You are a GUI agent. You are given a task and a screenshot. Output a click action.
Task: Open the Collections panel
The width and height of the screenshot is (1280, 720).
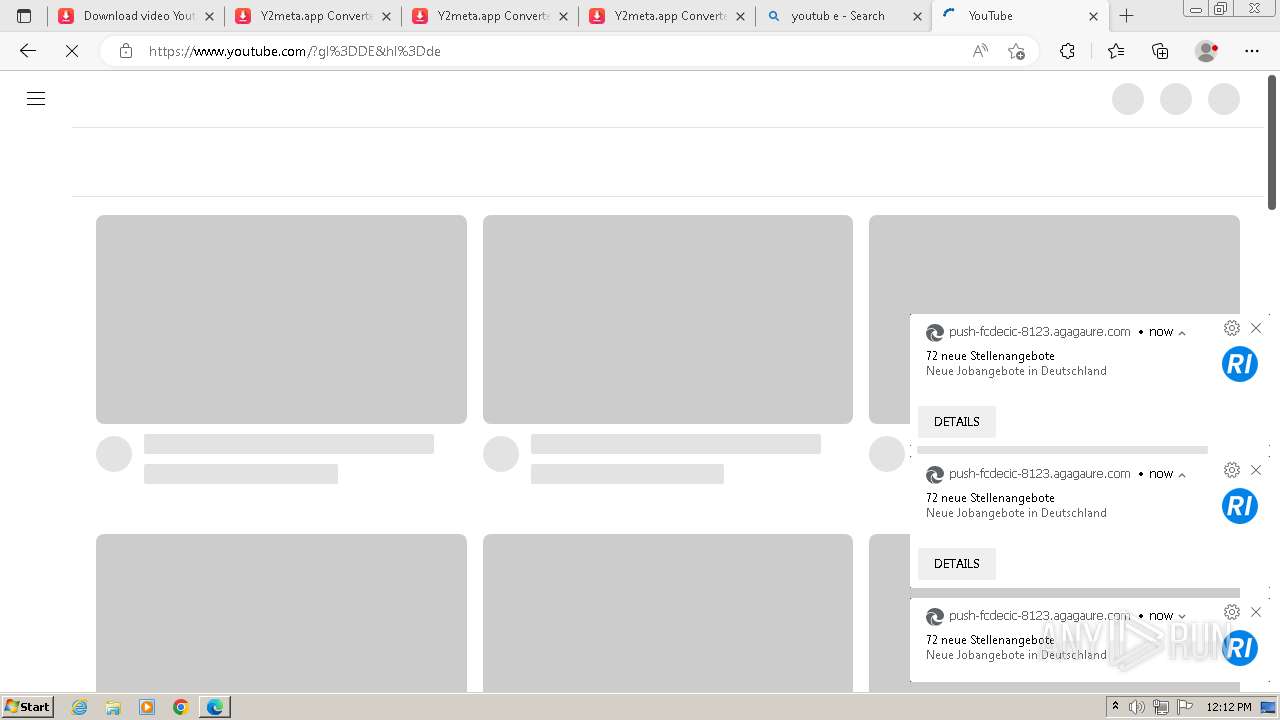1160,51
